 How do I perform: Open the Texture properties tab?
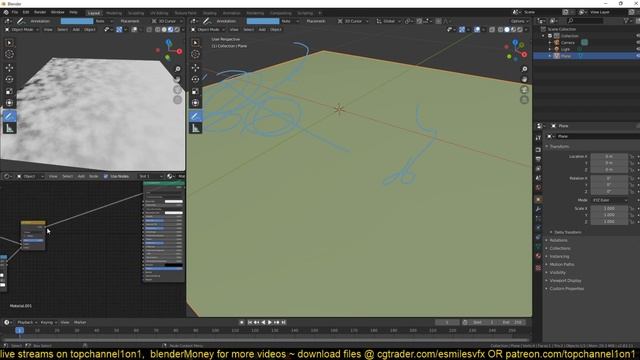538,268
